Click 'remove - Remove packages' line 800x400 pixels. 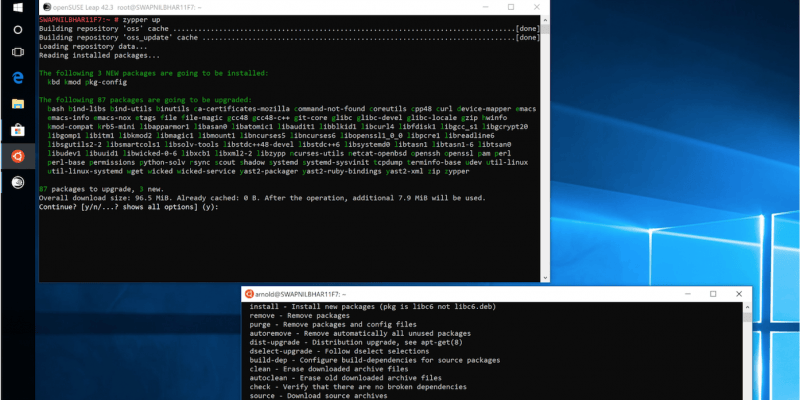tap(299, 315)
